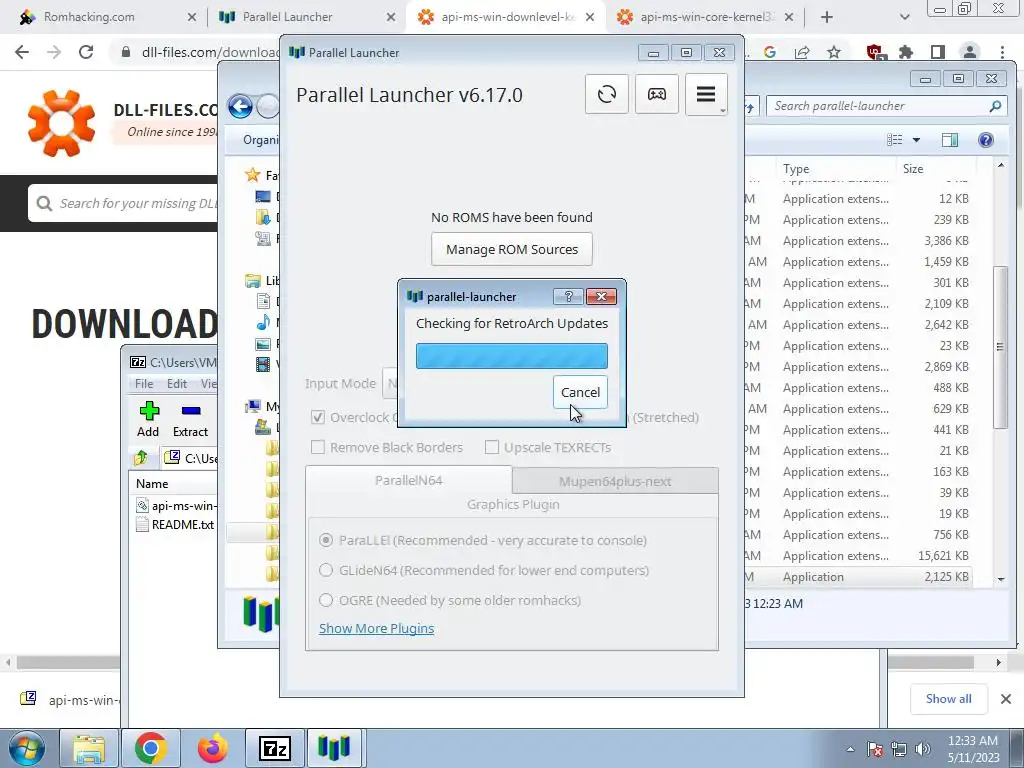Close the Chrome downloads bar

1006,699
